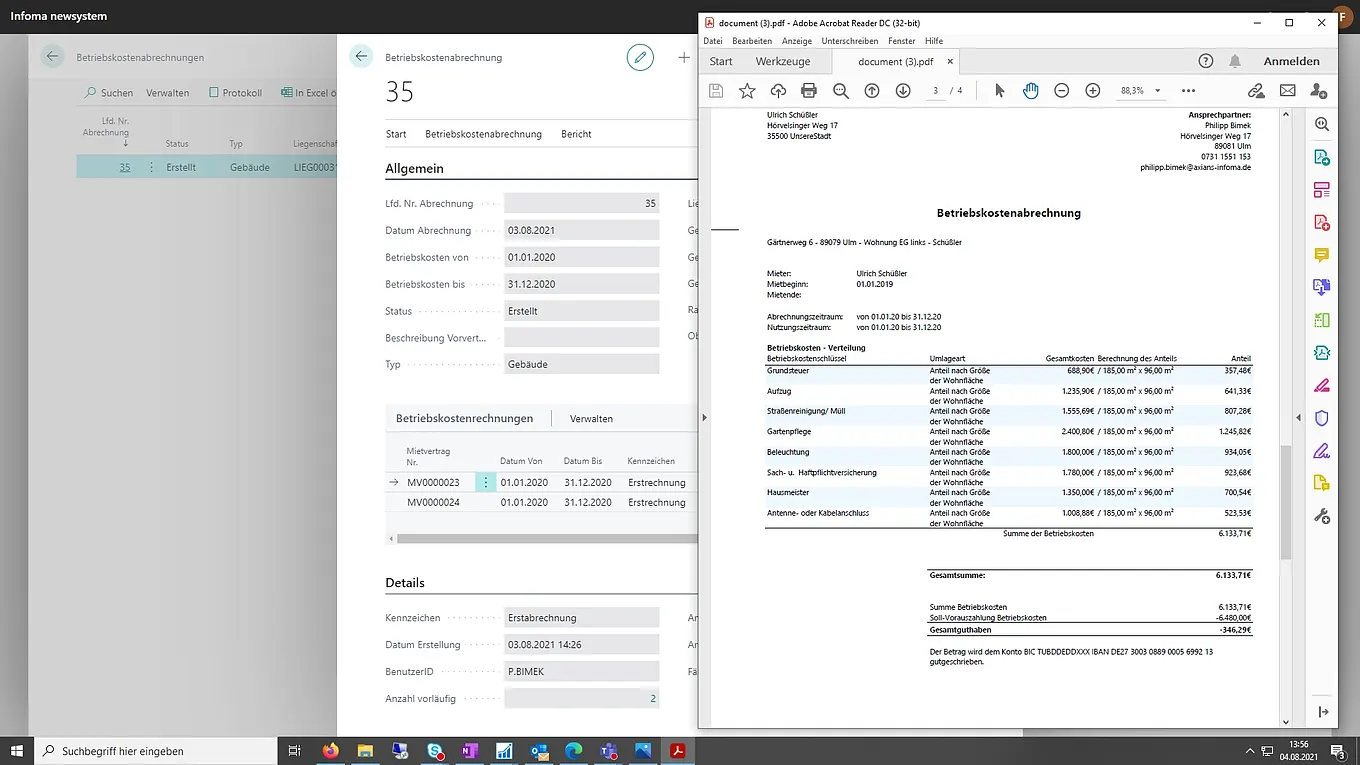
Task: Click the pencil edit icon on Betriebskostenabrechnung card
Action: click(640, 58)
